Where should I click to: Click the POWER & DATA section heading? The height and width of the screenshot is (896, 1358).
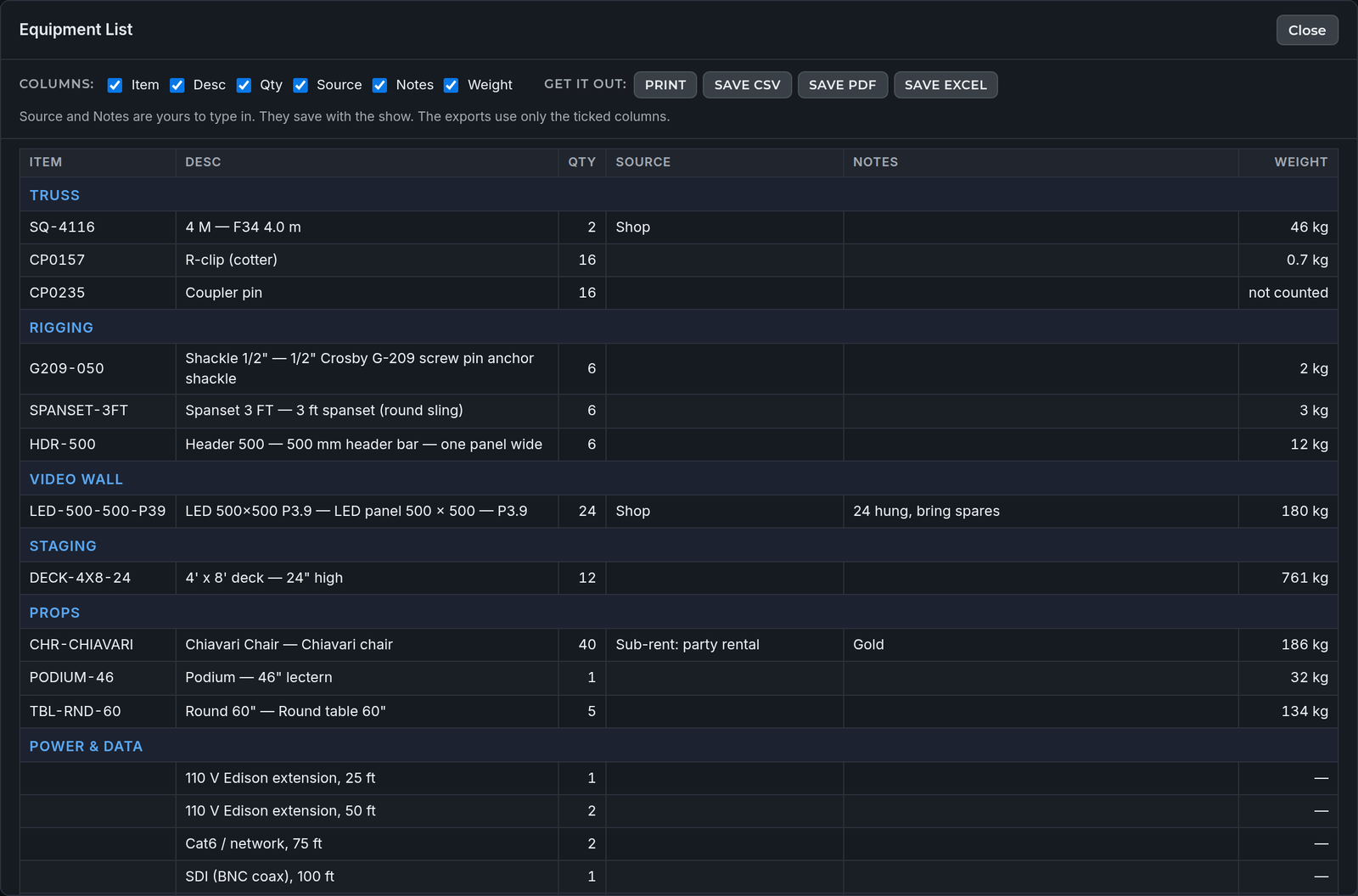coord(86,747)
